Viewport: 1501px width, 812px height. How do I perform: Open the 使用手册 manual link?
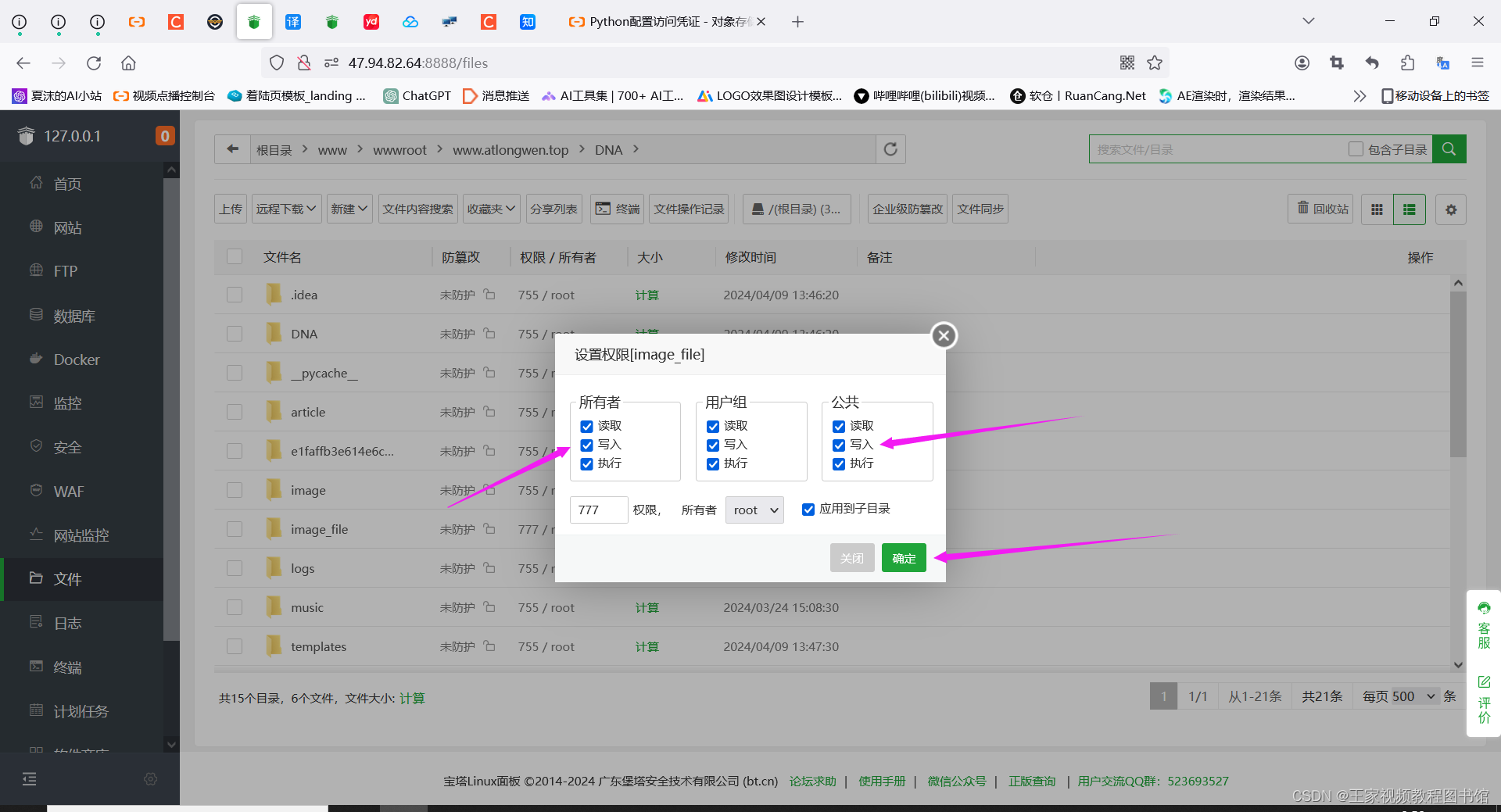tap(882, 781)
